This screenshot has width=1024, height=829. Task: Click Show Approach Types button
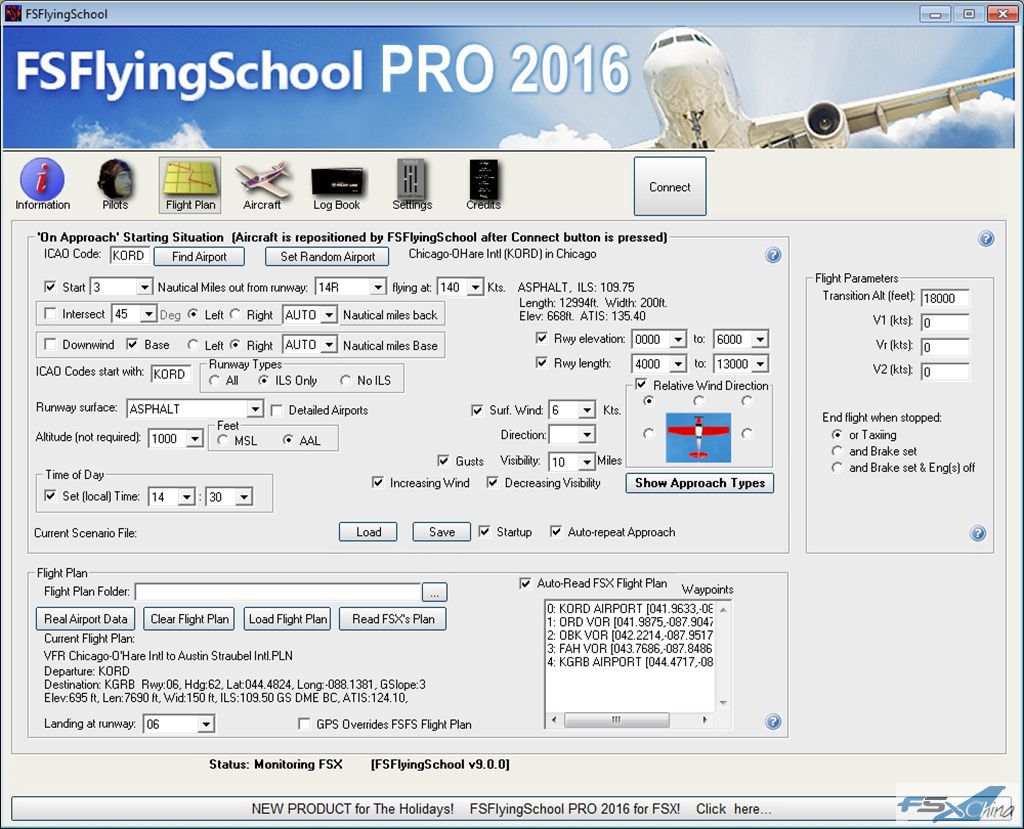click(699, 483)
